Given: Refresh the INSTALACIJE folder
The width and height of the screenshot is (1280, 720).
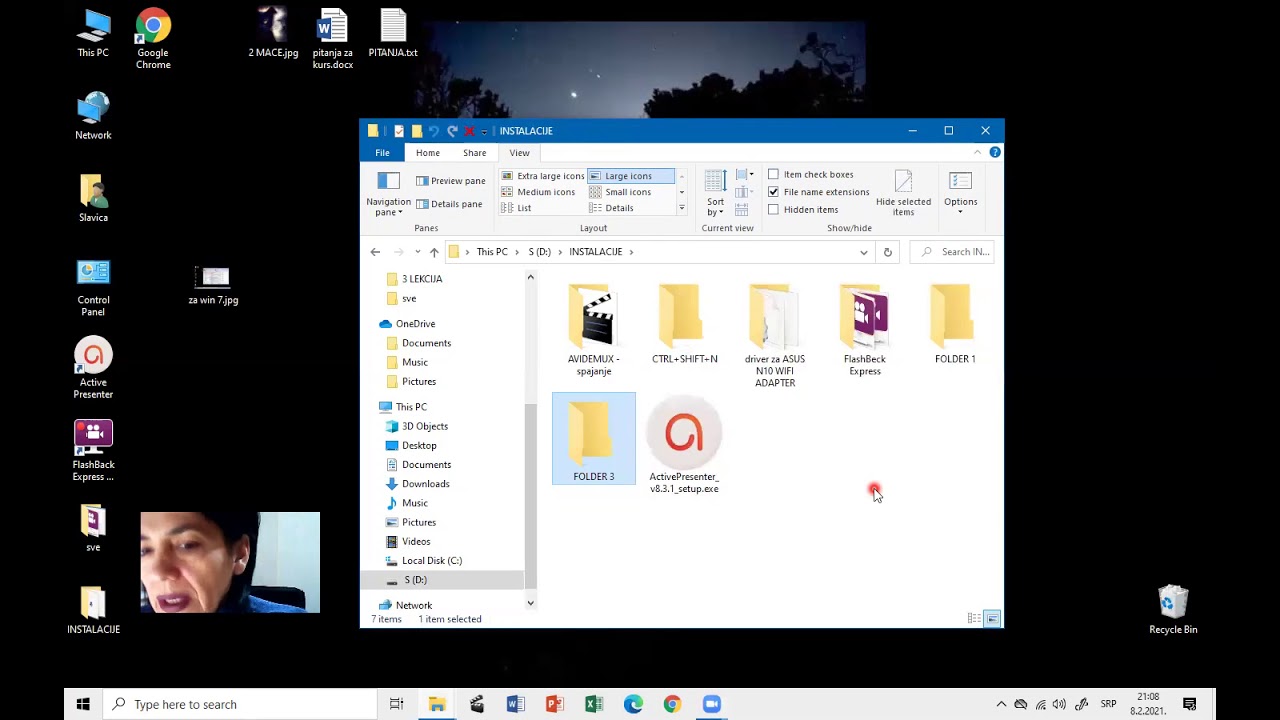Looking at the screenshot, I should click(887, 252).
